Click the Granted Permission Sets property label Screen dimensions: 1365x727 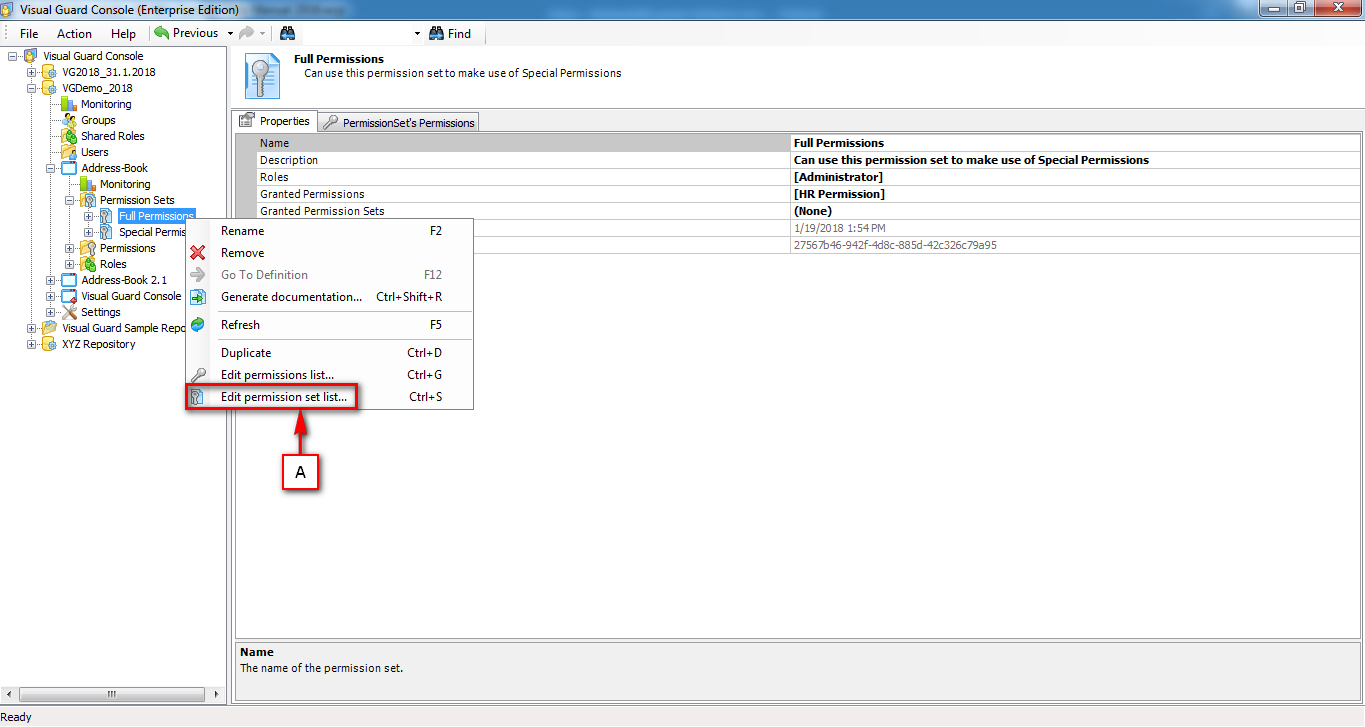point(322,211)
